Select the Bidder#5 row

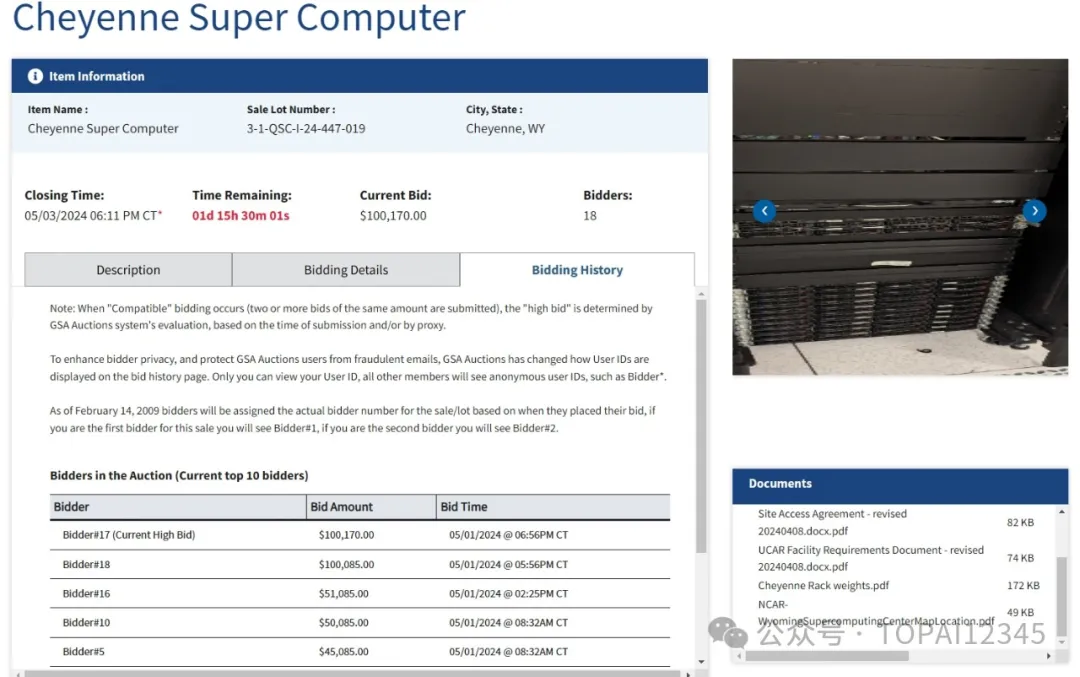pos(360,652)
